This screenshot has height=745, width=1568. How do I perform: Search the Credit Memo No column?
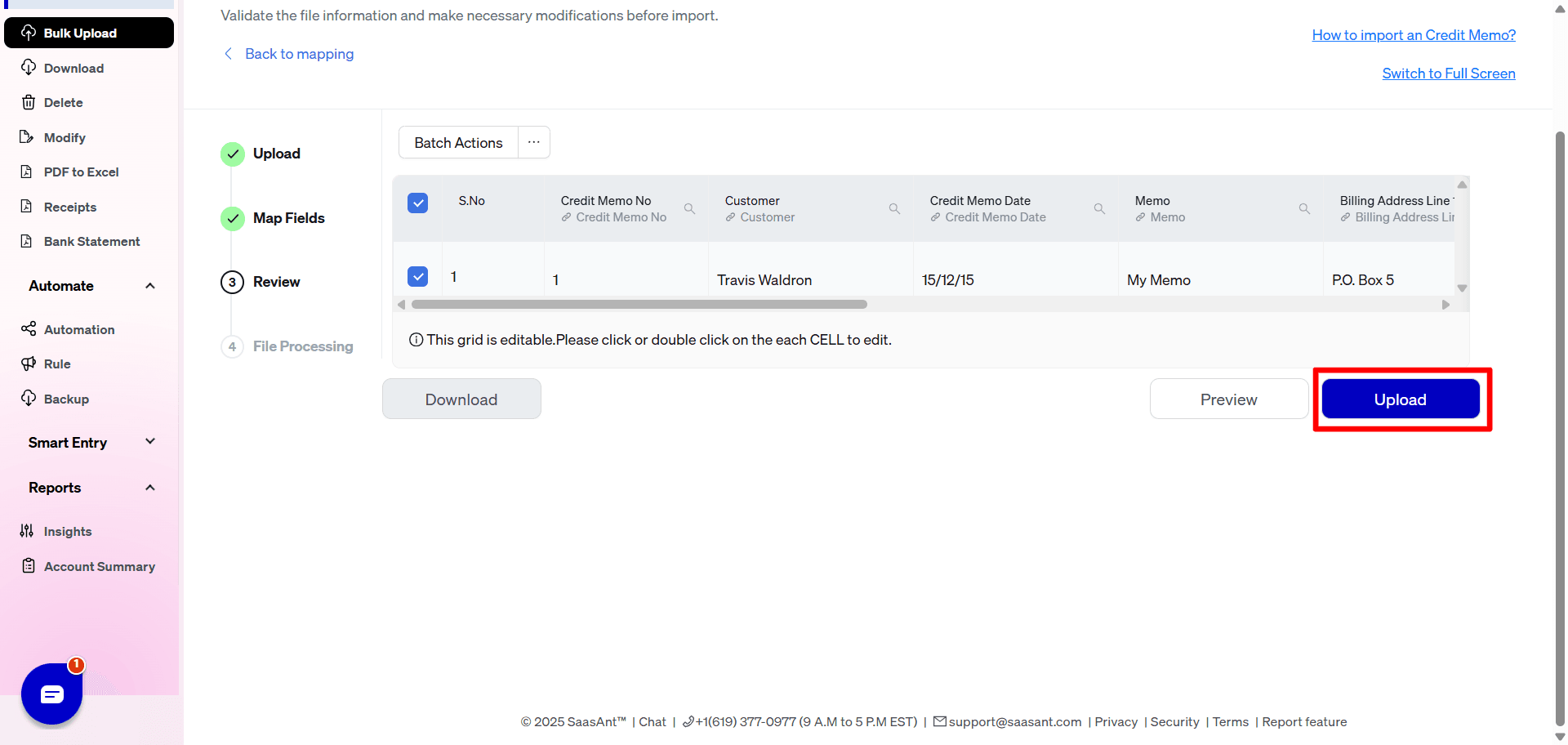click(690, 209)
